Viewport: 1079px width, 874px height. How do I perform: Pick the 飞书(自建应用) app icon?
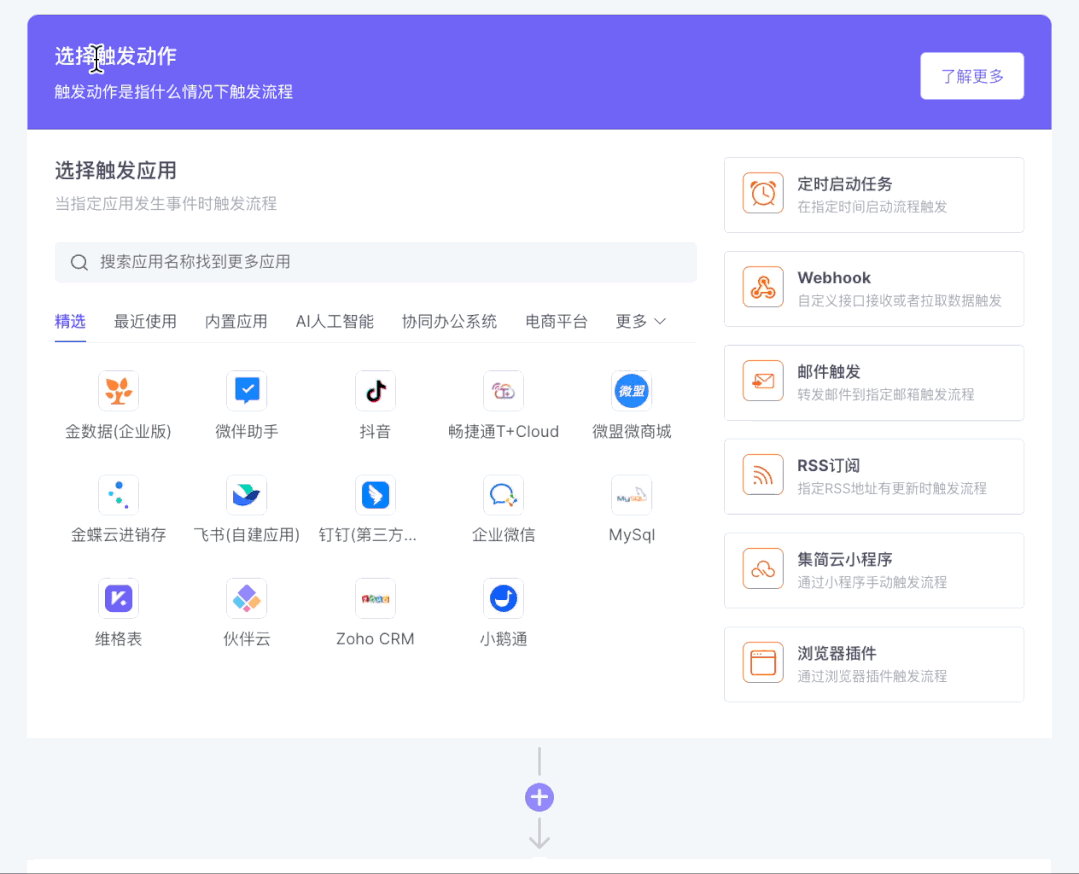point(246,494)
